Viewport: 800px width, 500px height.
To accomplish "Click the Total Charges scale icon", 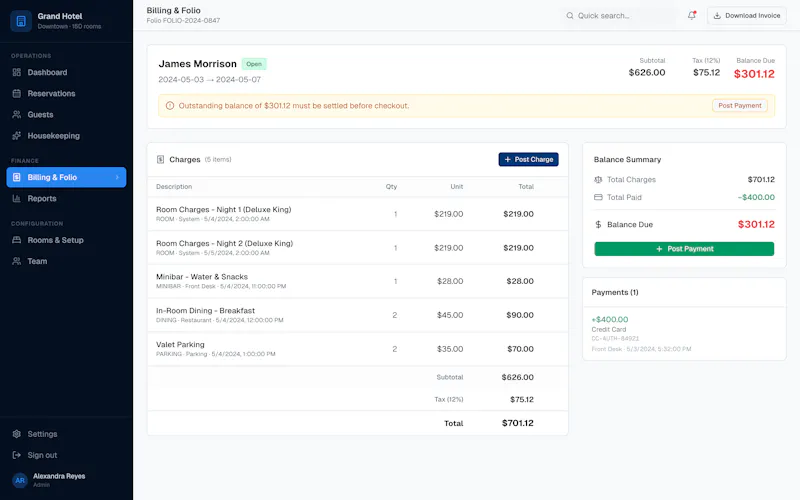I will point(598,180).
